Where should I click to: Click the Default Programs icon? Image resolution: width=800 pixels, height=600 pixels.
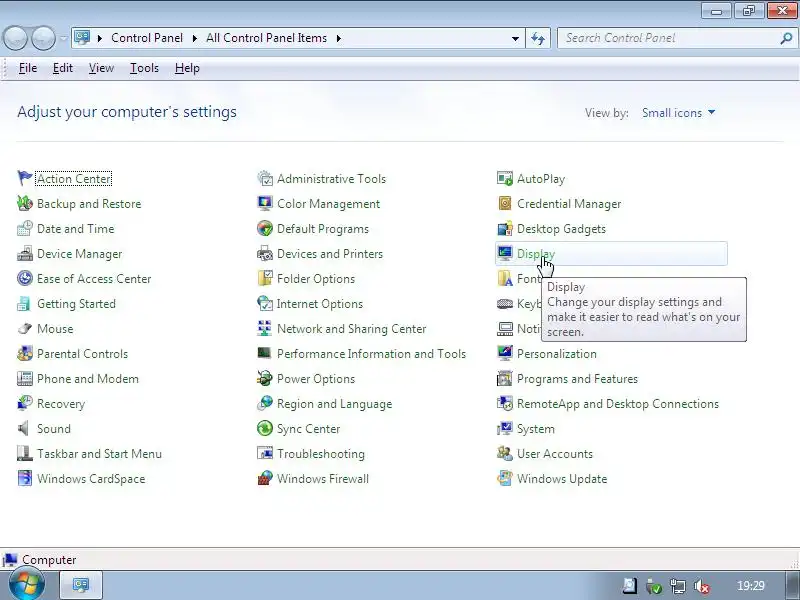(265, 228)
